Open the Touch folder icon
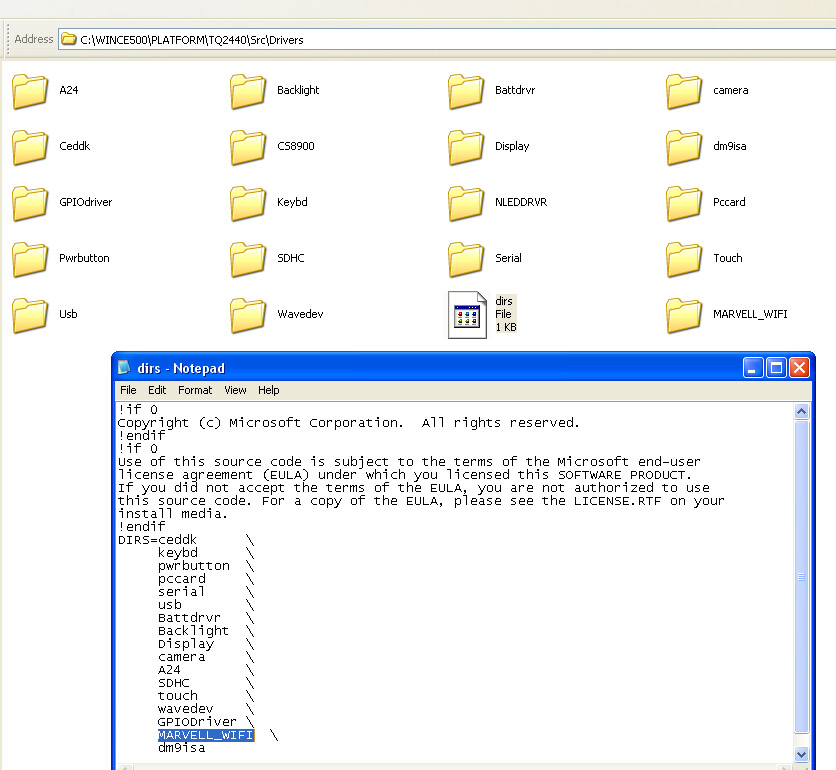836x770 pixels. [684, 259]
